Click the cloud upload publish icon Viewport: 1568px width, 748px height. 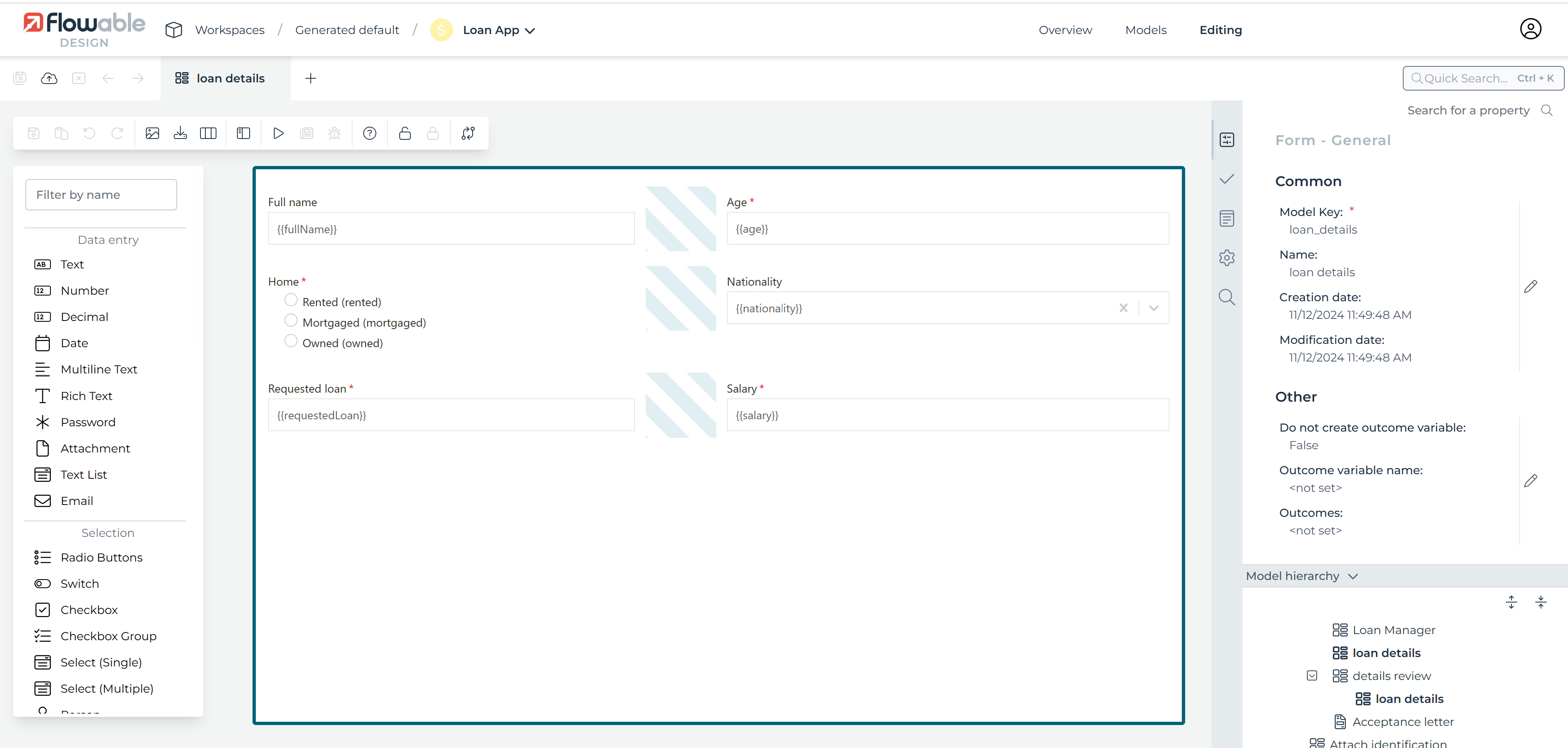tap(49, 79)
